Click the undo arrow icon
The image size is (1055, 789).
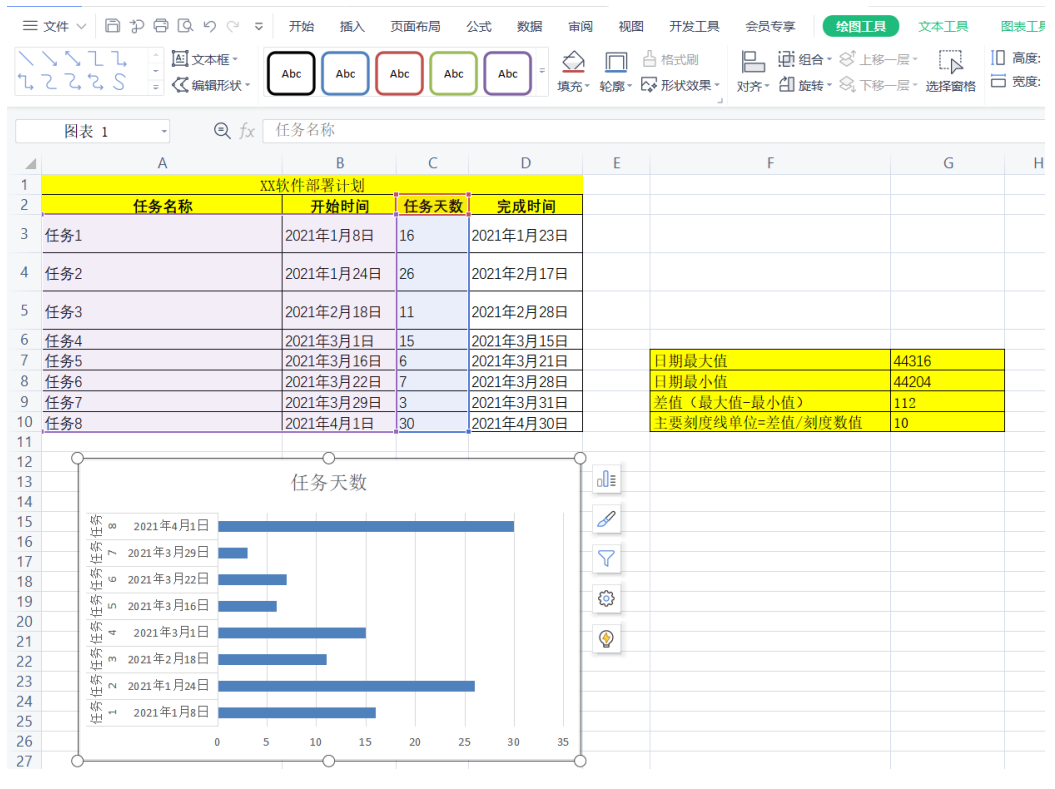tap(209, 26)
